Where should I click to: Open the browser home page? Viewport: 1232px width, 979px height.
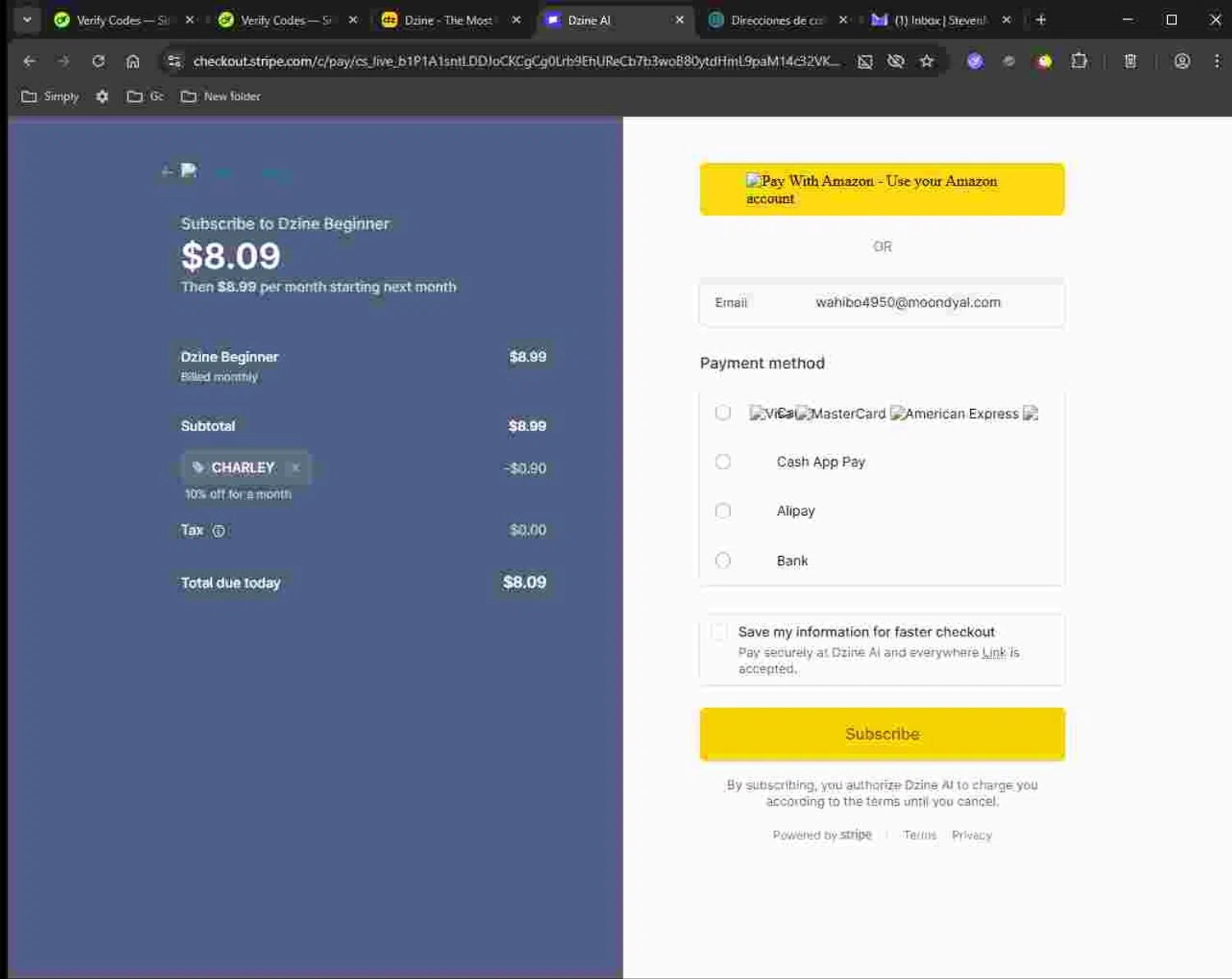[132, 61]
